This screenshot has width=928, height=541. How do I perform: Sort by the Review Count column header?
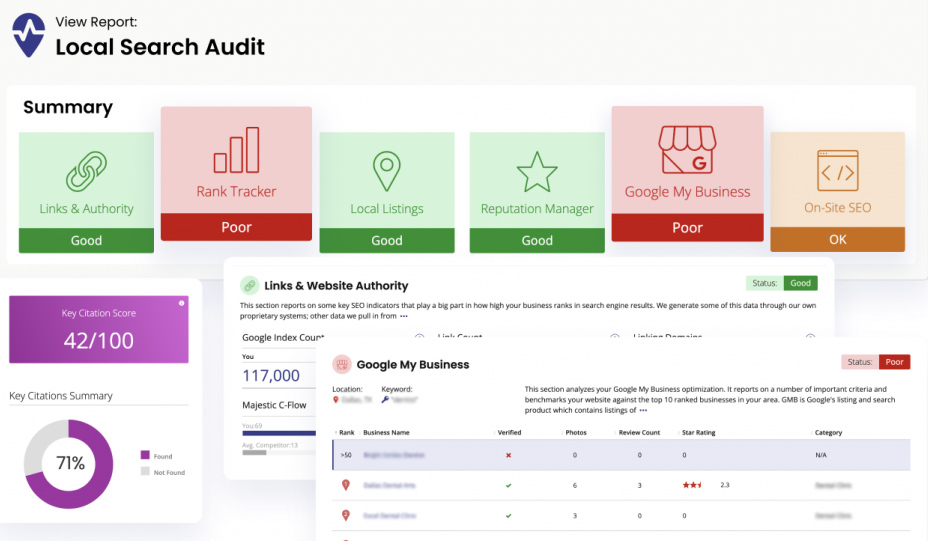[x=639, y=433]
